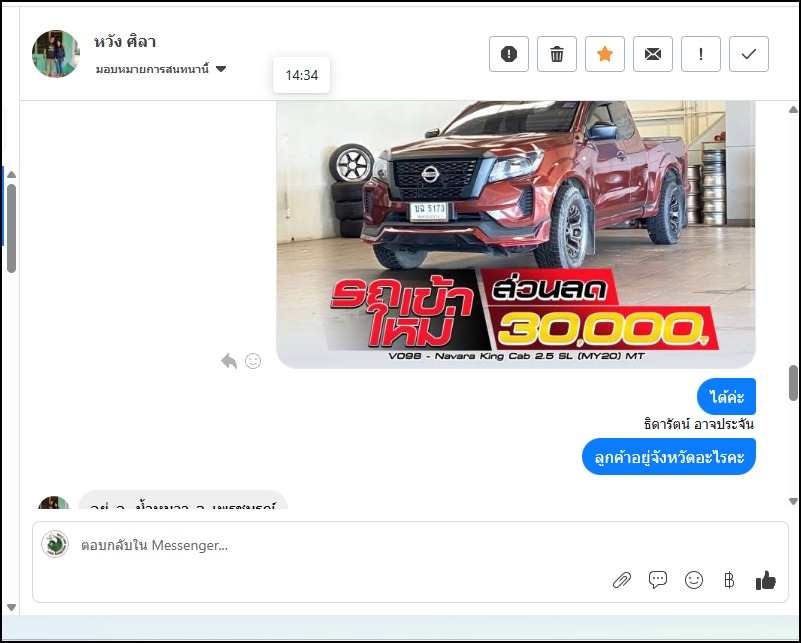801x643 pixels.
Task: Open emoji picker in reply box
Action: (694, 580)
